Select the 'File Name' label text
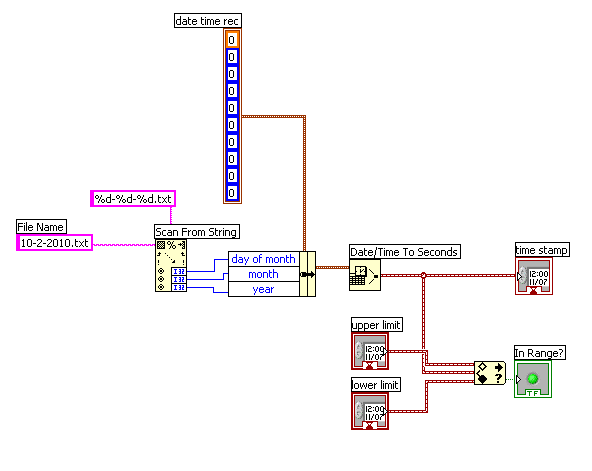 pos(41,227)
